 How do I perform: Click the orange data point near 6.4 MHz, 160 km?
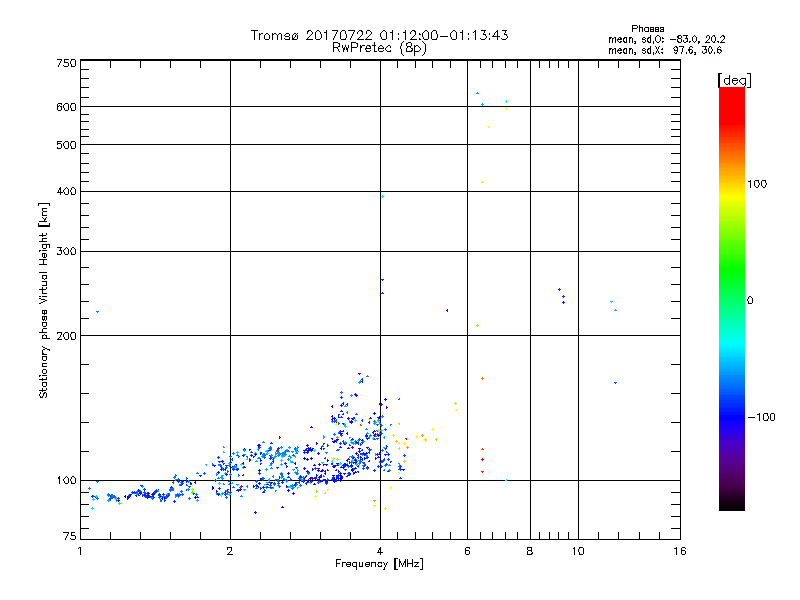coord(482,379)
